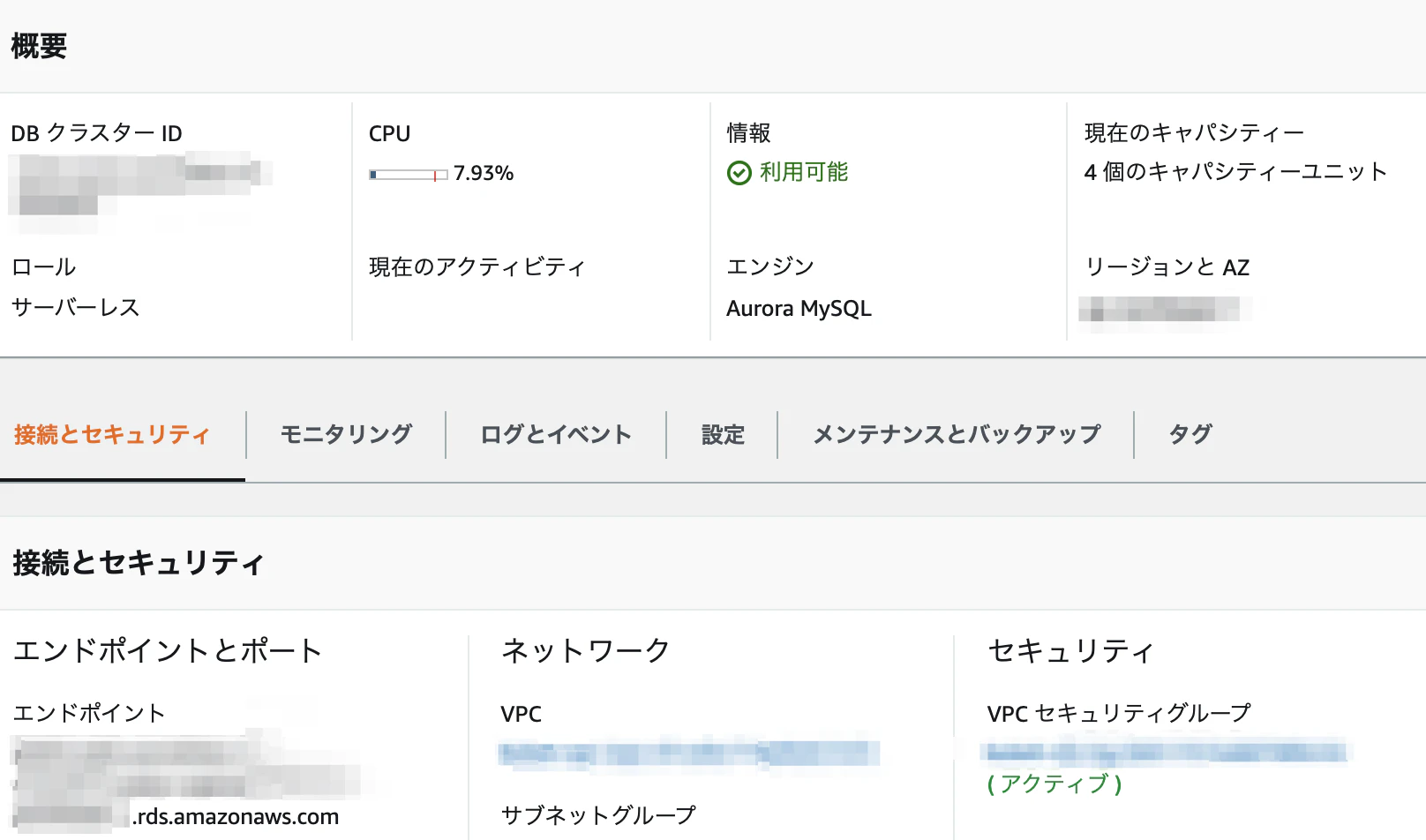Screen dimensions: 1426x840
Task: Click the ( アクティブ ) status text
Action: [x=1054, y=784]
